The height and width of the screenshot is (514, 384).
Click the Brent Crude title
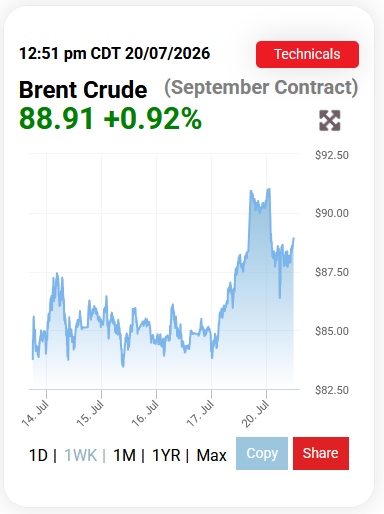(83, 90)
